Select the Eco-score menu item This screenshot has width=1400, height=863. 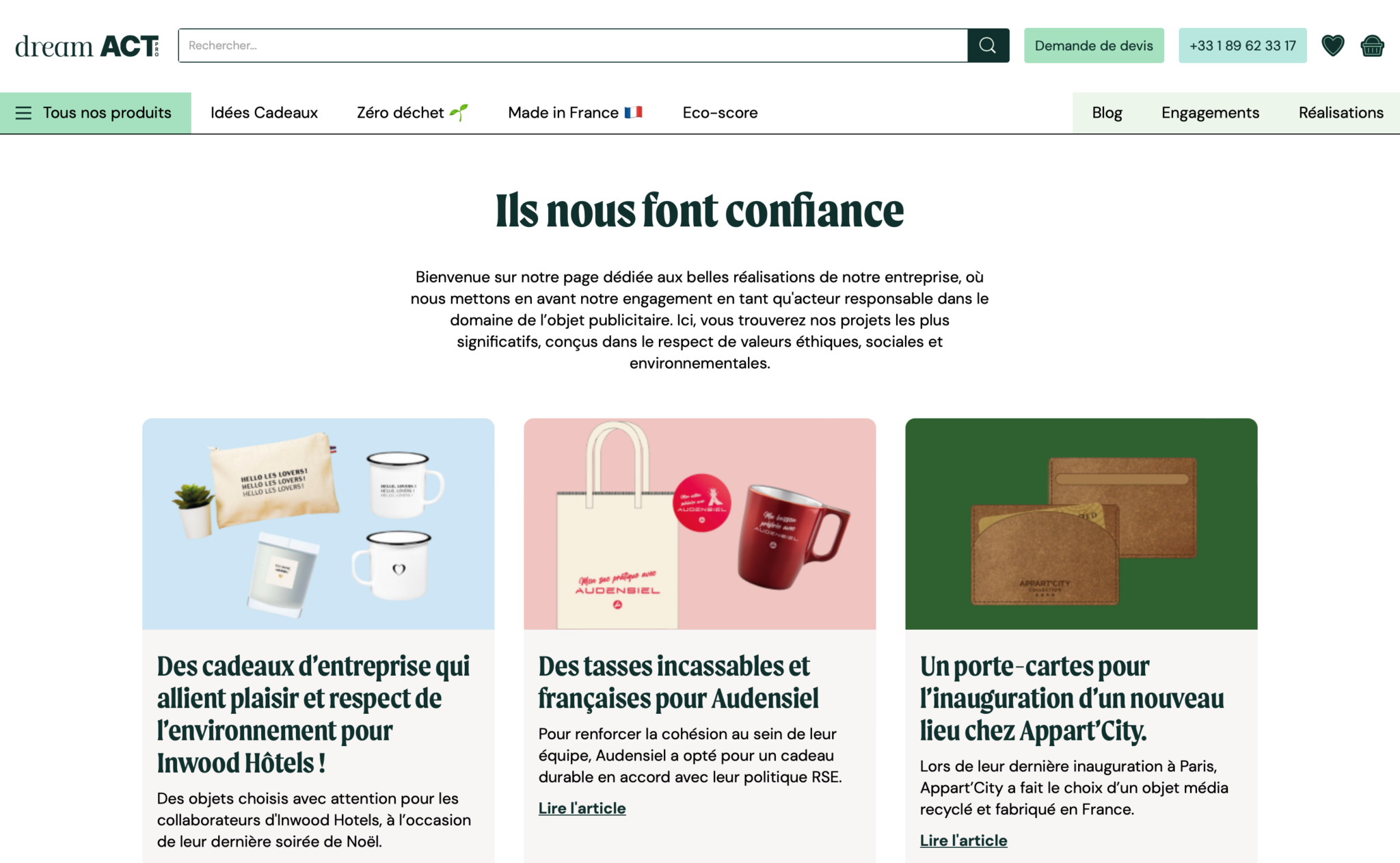click(x=720, y=113)
